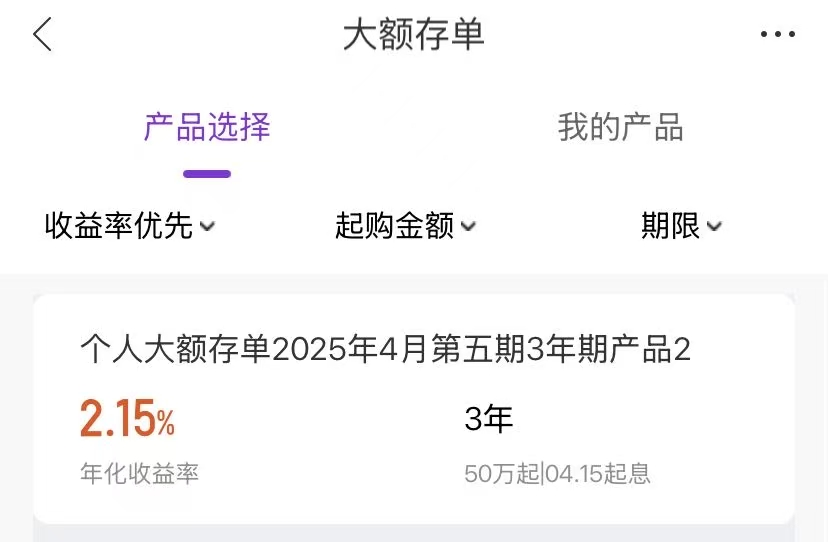Click the chevron beside 起购金额
The image size is (828, 542).
pyautogui.click(x=468, y=227)
